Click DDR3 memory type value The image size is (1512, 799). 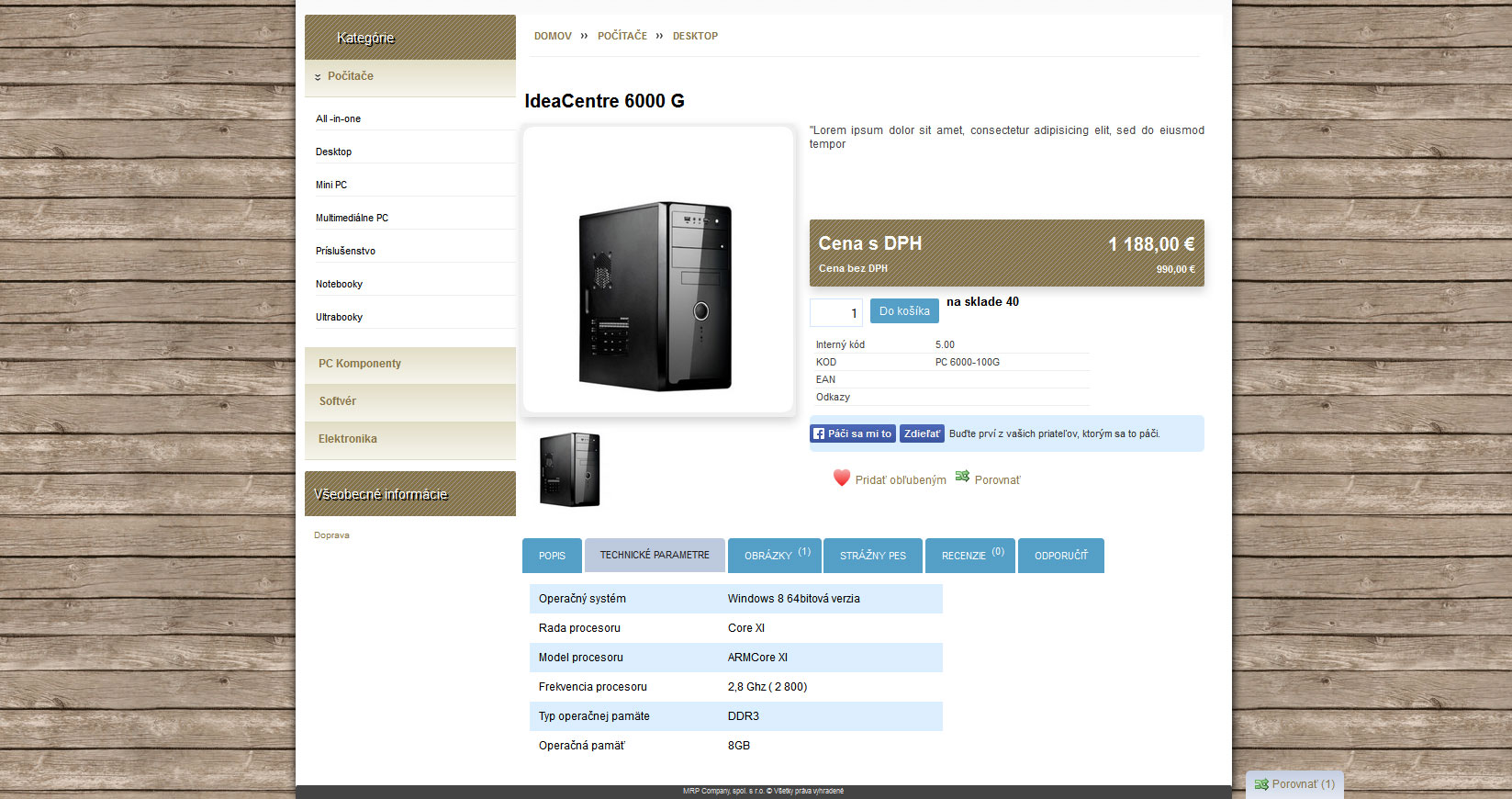pyautogui.click(x=744, y=716)
